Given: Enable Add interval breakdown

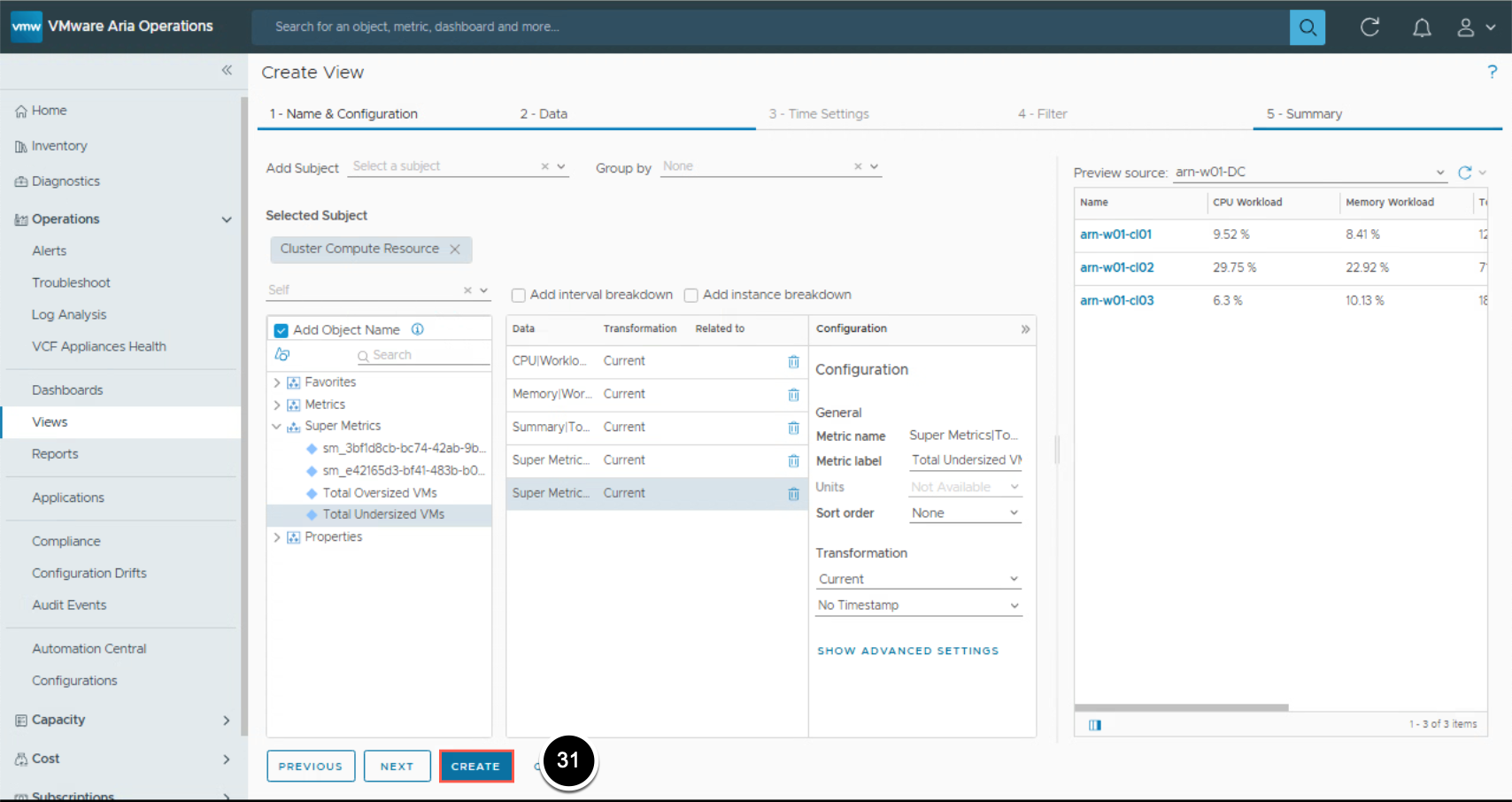Looking at the screenshot, I should (x=519, y=295).
